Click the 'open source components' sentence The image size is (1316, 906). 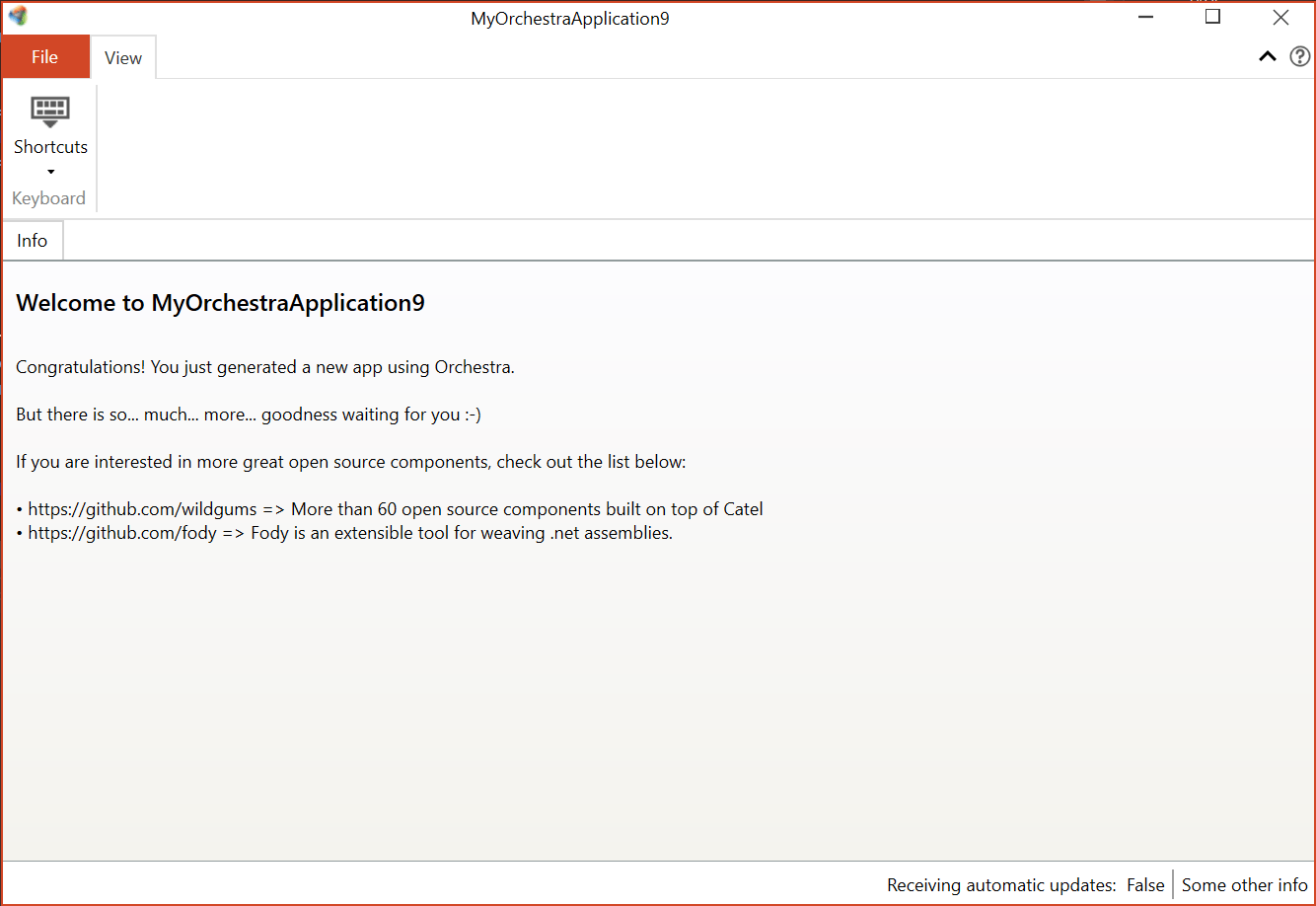coord(350,462)
